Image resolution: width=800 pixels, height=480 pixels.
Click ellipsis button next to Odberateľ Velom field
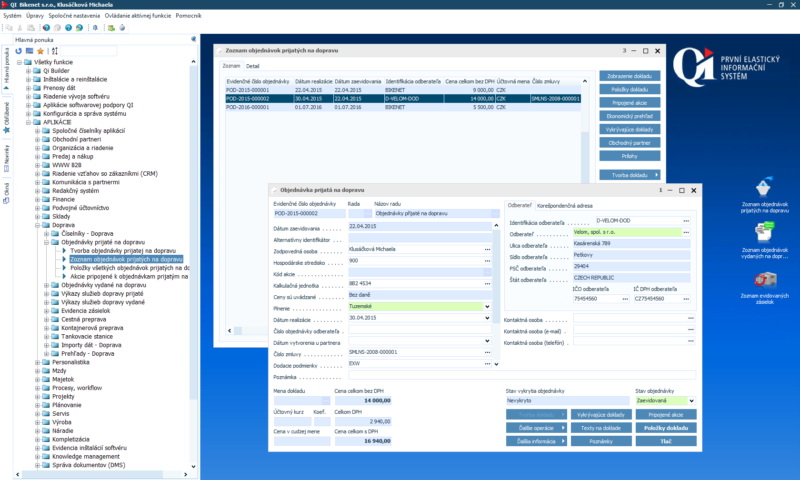click(x=686, y=232)
